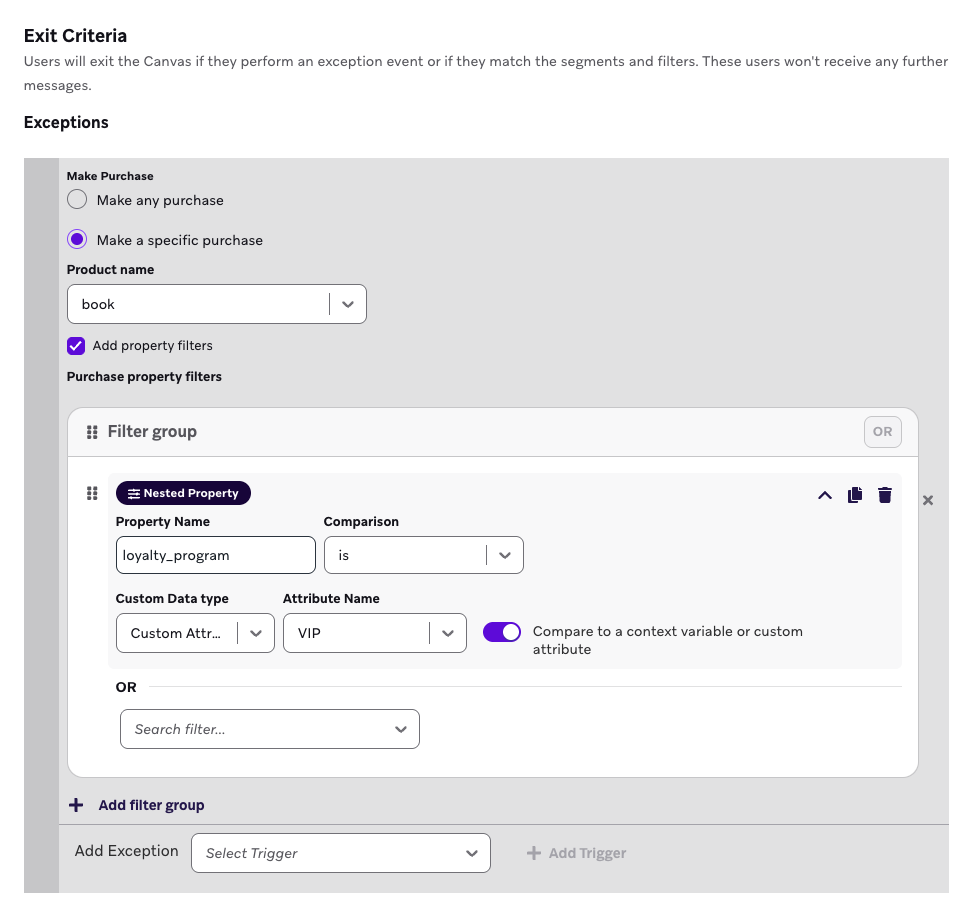
Task: Expand the Custom Data type dropdown
Action: [195, 633]
